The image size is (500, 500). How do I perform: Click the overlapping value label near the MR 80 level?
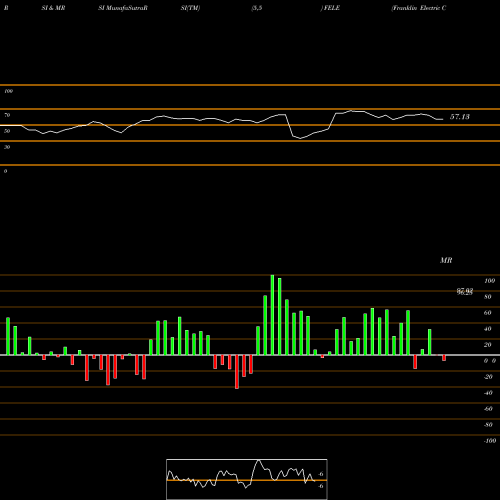(x=465, y=292)
